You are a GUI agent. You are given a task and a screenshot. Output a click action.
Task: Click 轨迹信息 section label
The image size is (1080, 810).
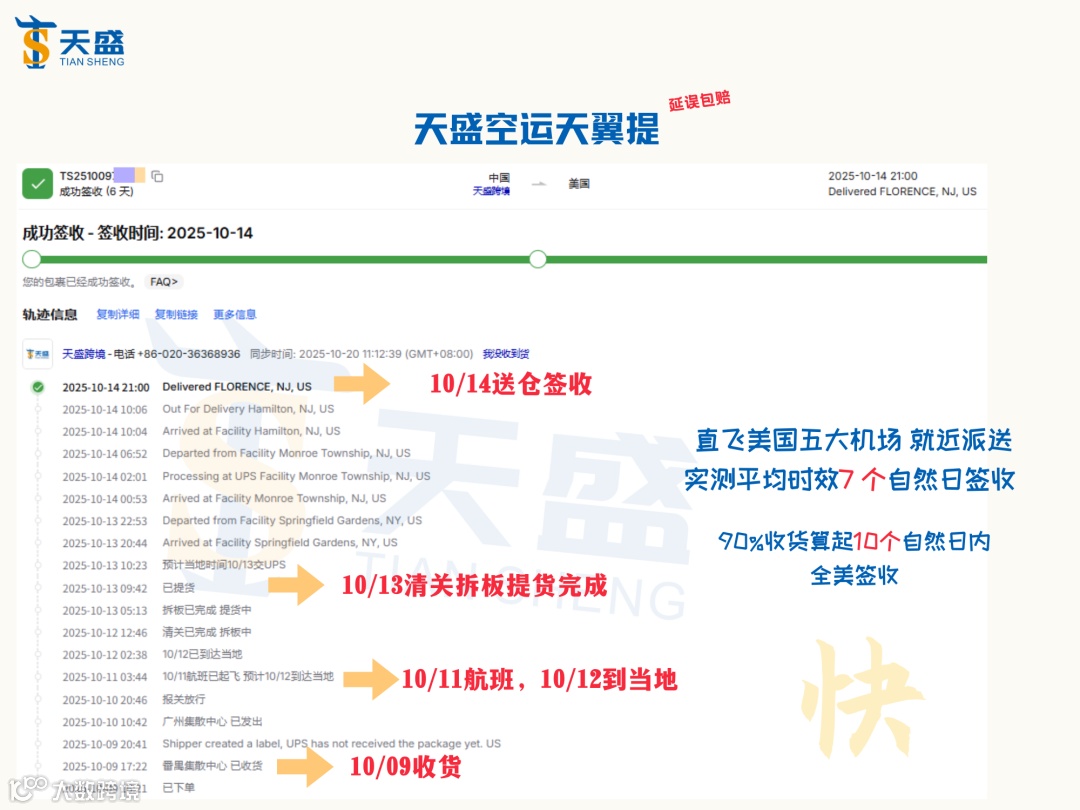50,315
